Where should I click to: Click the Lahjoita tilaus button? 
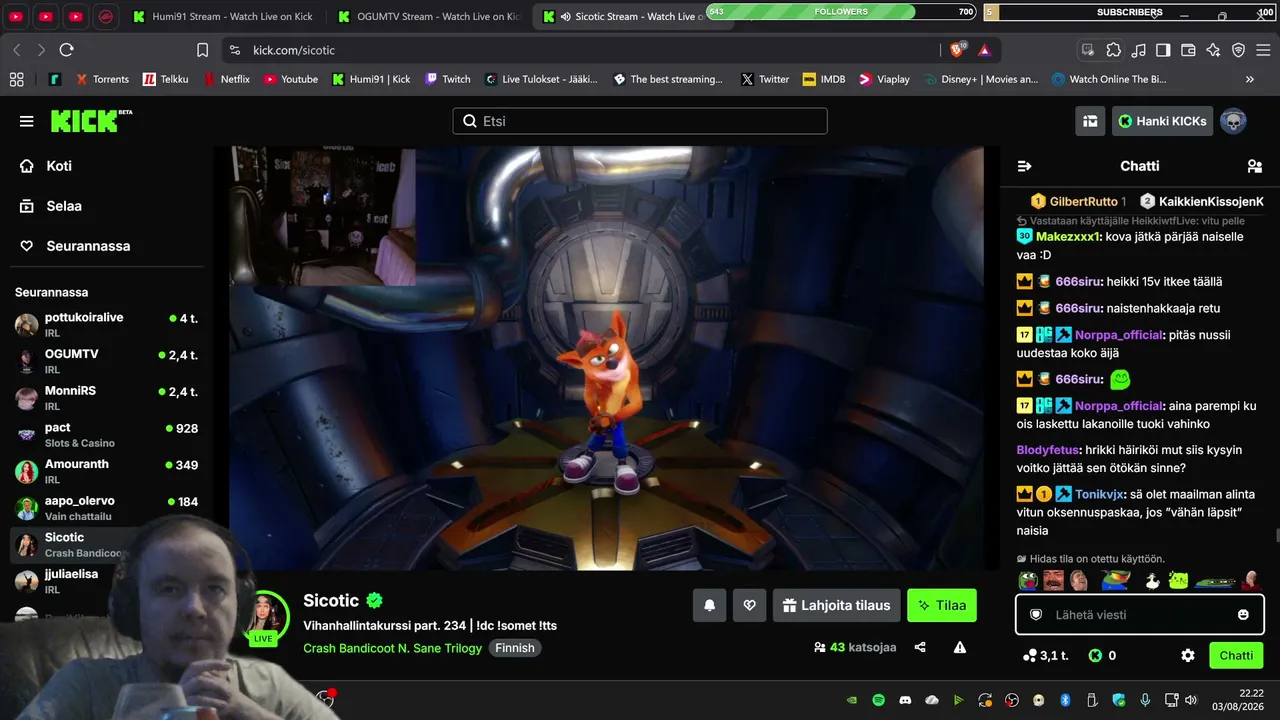836,605
